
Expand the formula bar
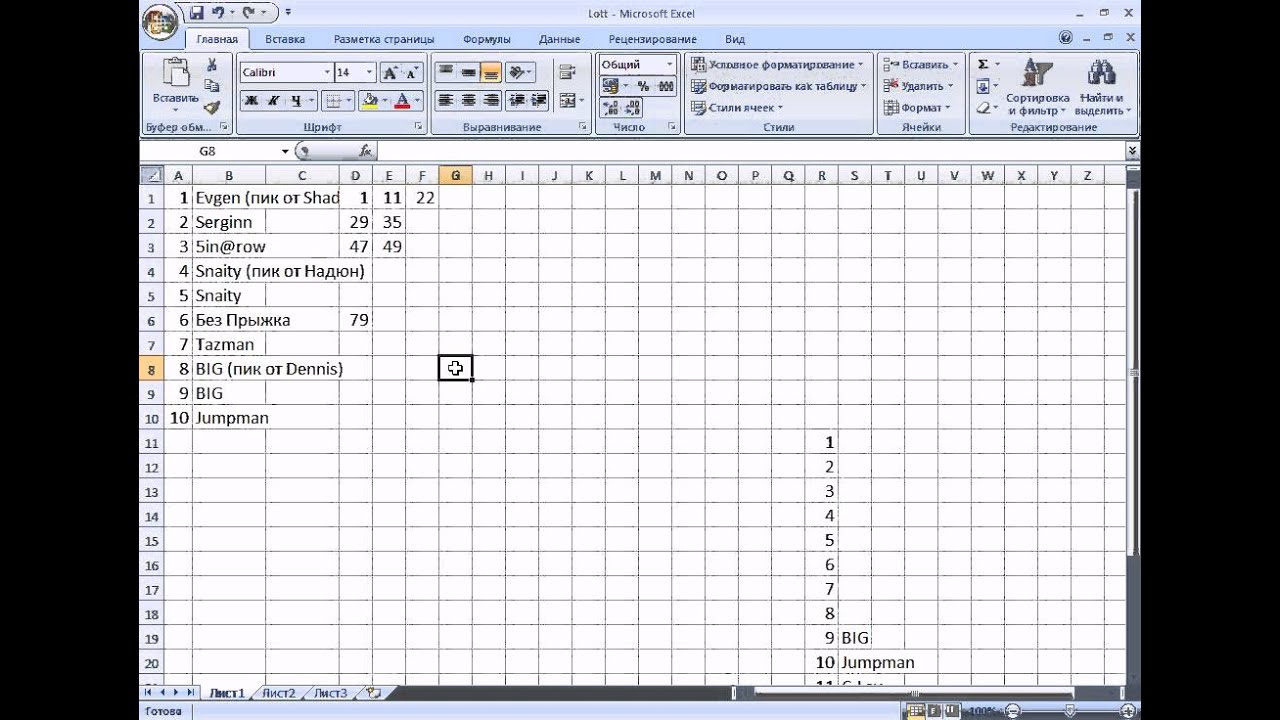pyautogui.click(x=1132, y=151)
